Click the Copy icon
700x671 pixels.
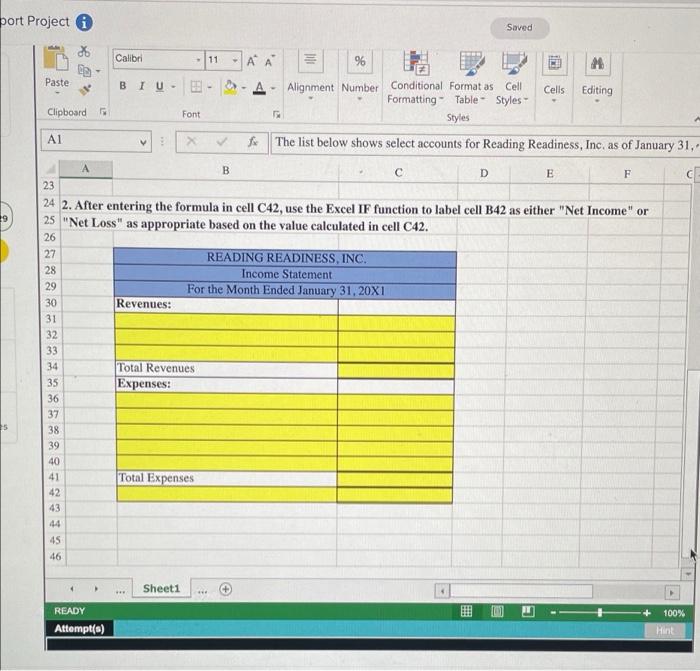84,70
